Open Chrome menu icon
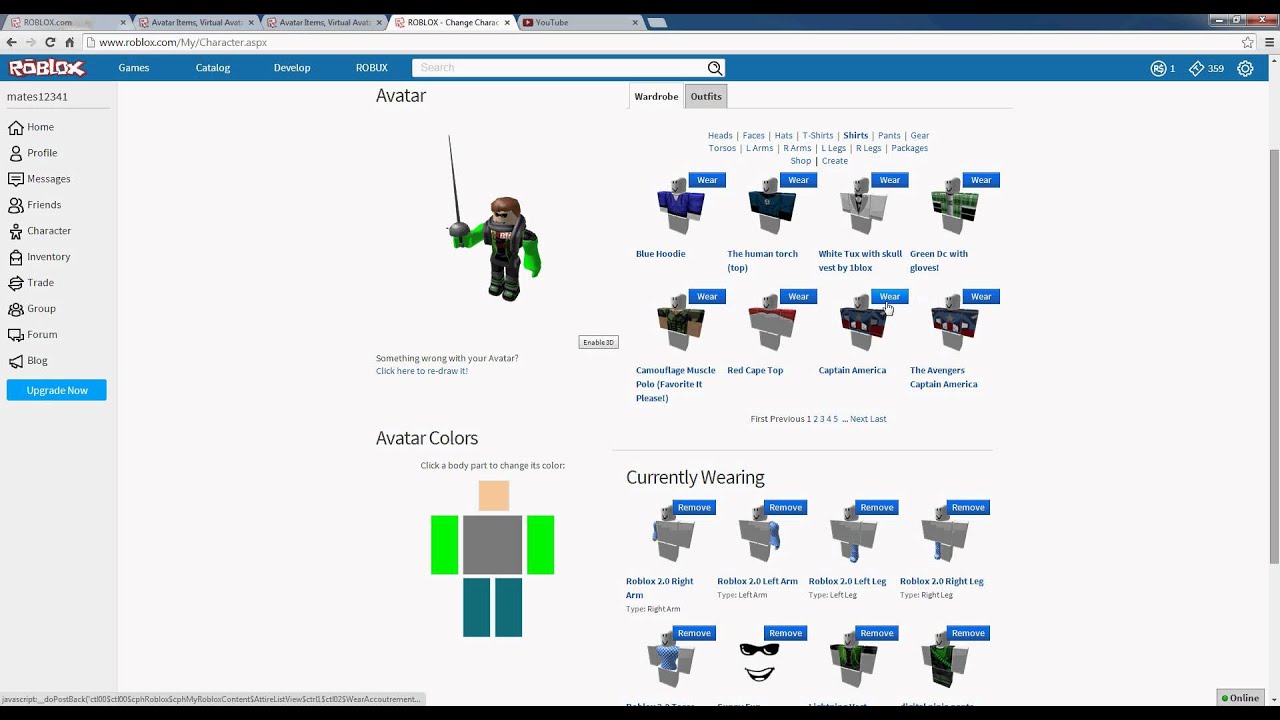Viewport: 1280px width, 720px height. click(x=1267, y=42)
